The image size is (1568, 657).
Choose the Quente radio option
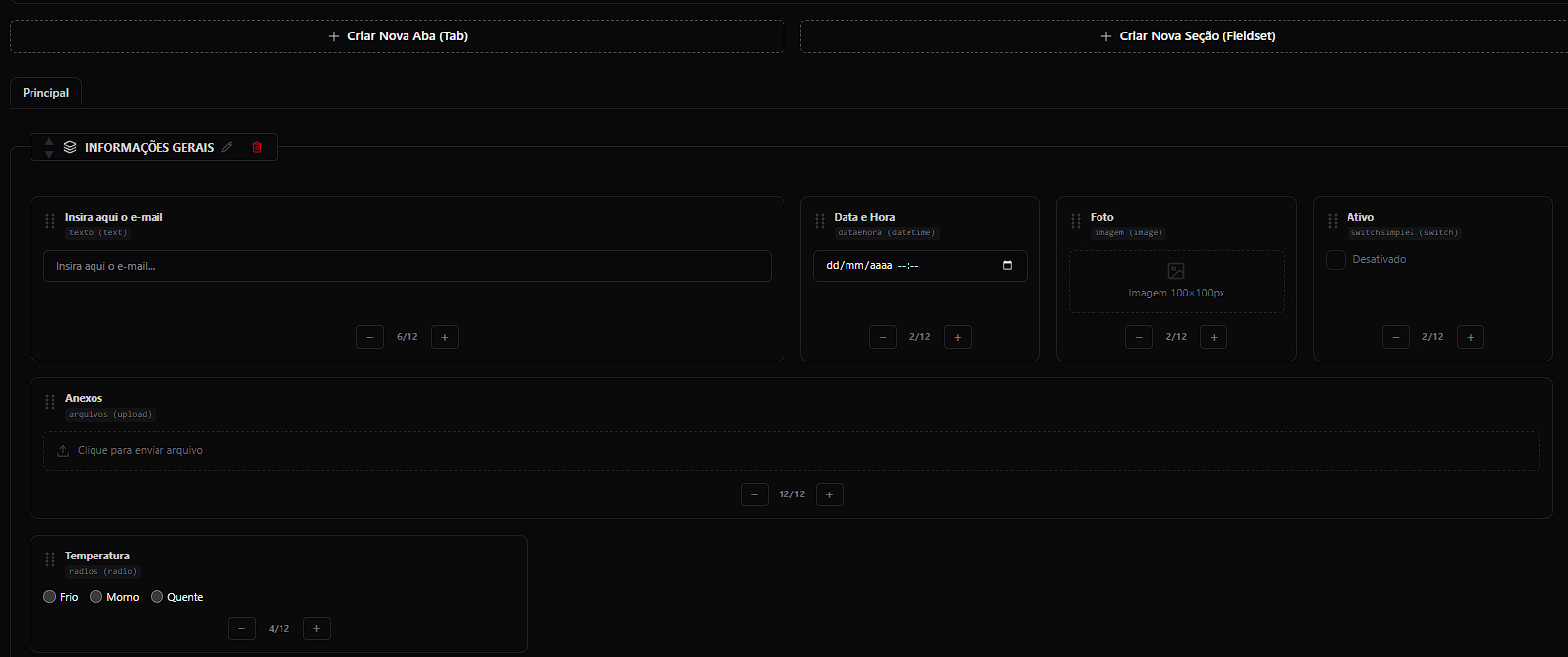[157, 597]
